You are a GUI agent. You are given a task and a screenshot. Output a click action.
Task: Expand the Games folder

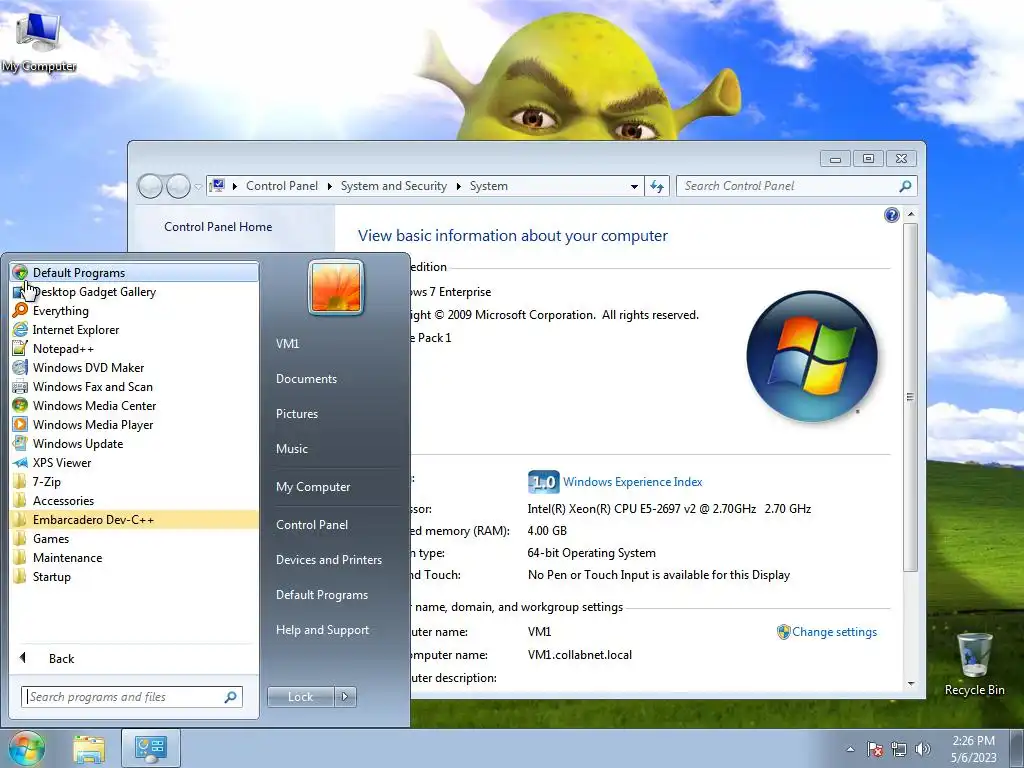pyautogui.click(x=134, y=539)
